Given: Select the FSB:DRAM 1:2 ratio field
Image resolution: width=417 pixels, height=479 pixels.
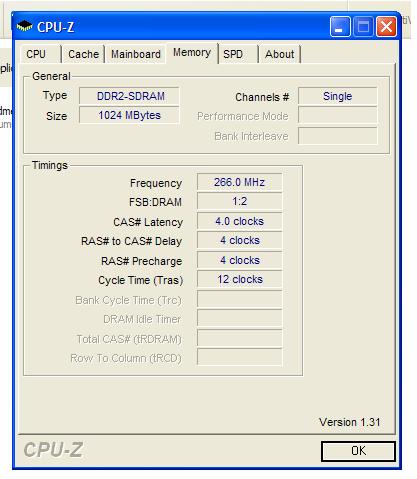Looking at the screenshot, I should [239, 202].
